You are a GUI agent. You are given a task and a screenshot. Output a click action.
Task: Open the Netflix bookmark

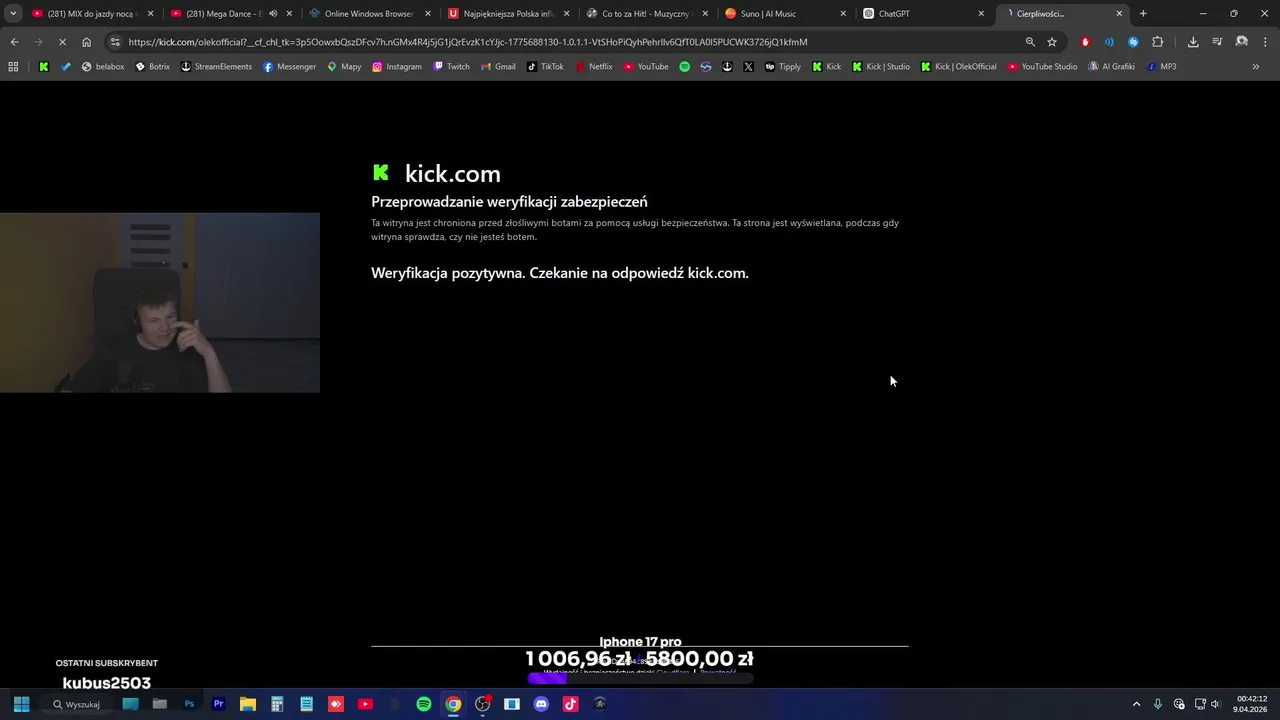[593, 67]
